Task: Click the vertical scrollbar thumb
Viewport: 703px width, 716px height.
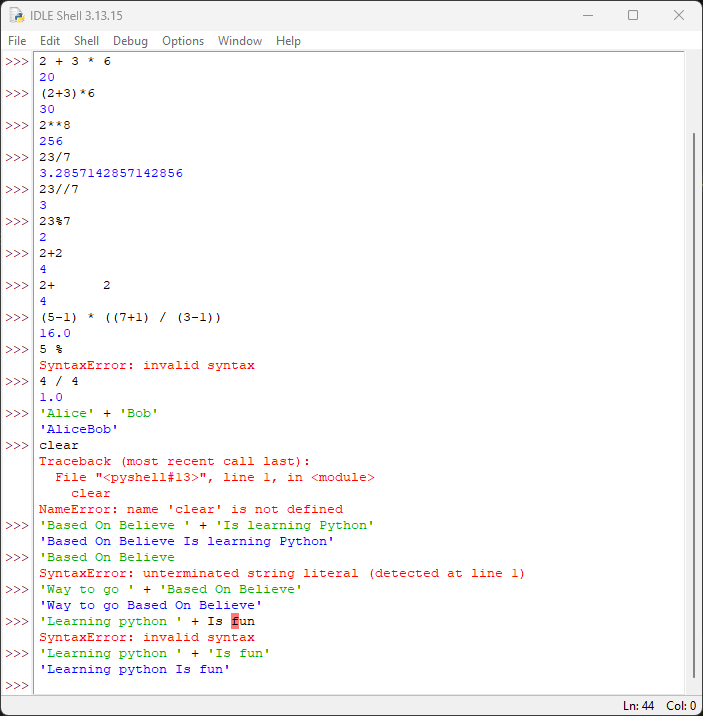Action: [x=694, y=405]
